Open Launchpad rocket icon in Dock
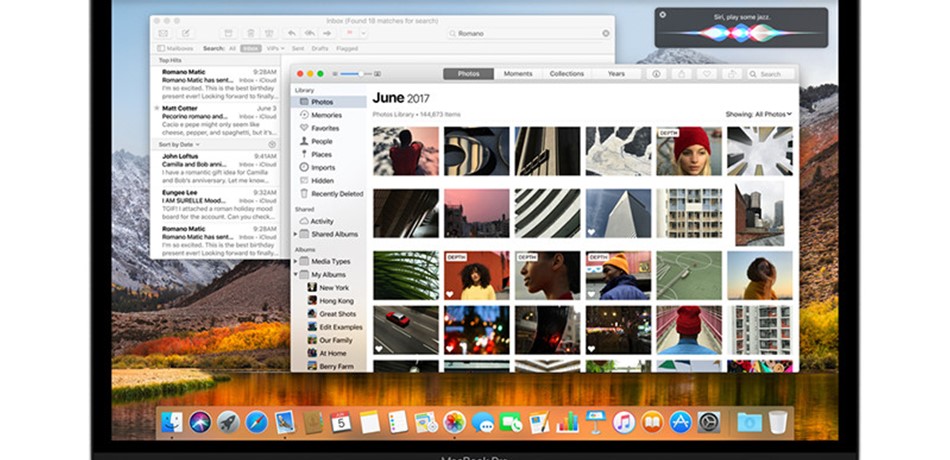 228,422
